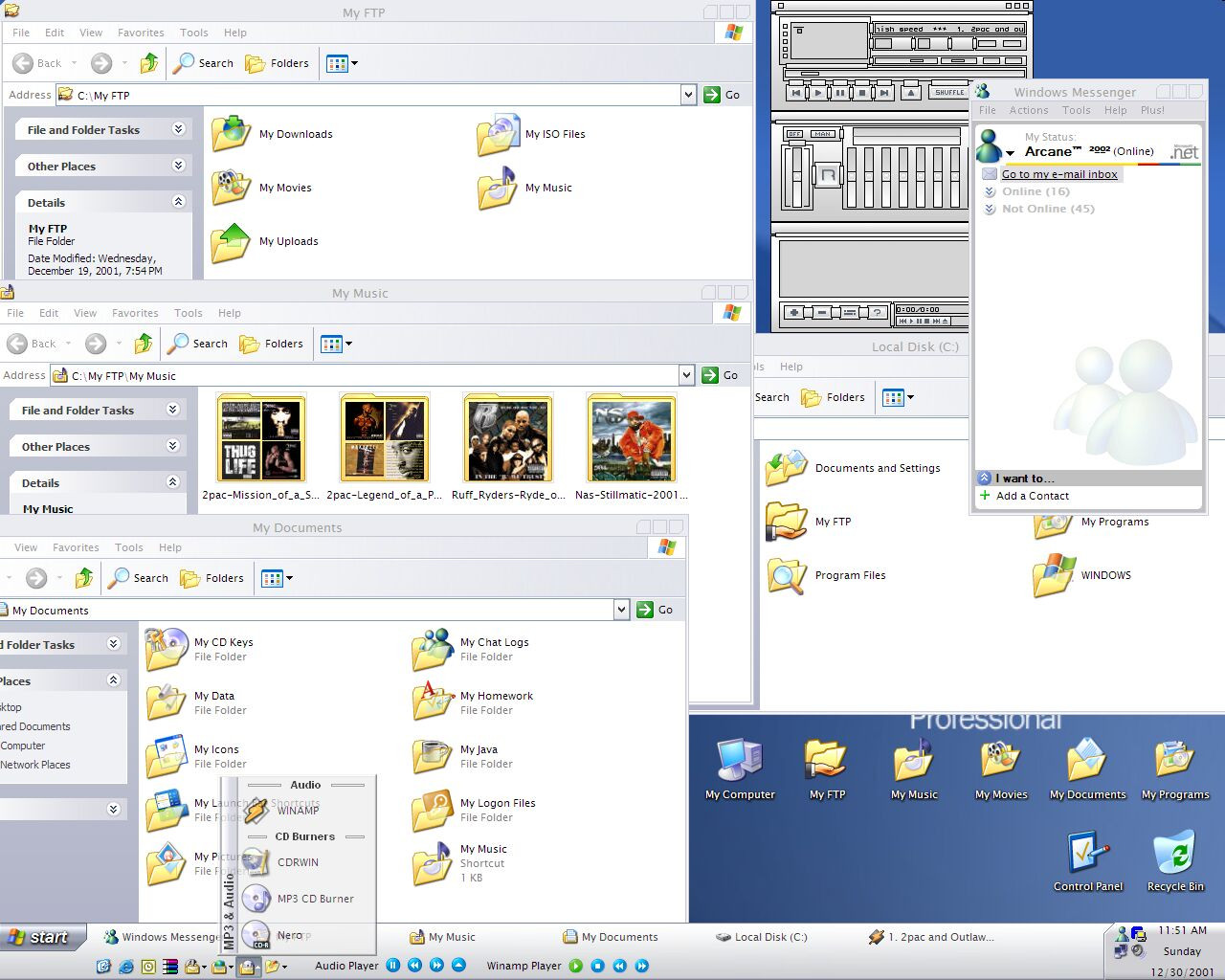
Task: Toggle the equalizer OFF button in Winamp
Action: [794, 134]
